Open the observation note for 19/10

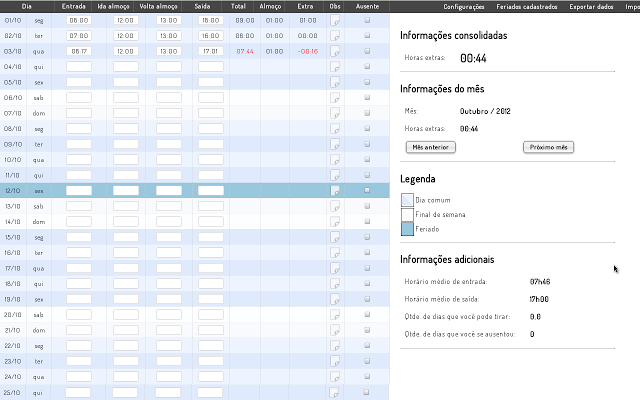point(336,299)
